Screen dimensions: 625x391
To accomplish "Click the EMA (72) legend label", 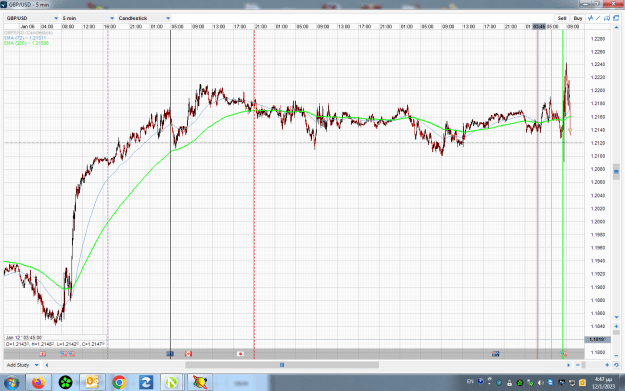I will (x=25, y=38).
